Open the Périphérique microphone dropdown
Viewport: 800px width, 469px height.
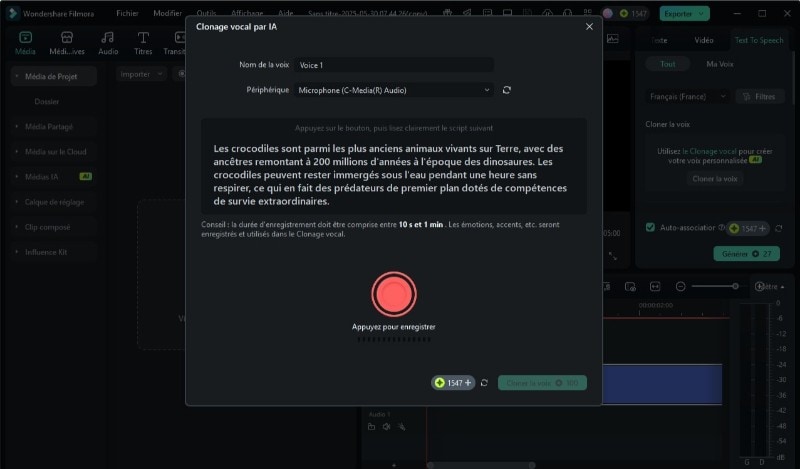pyautogui.click(x=393, y=90)
